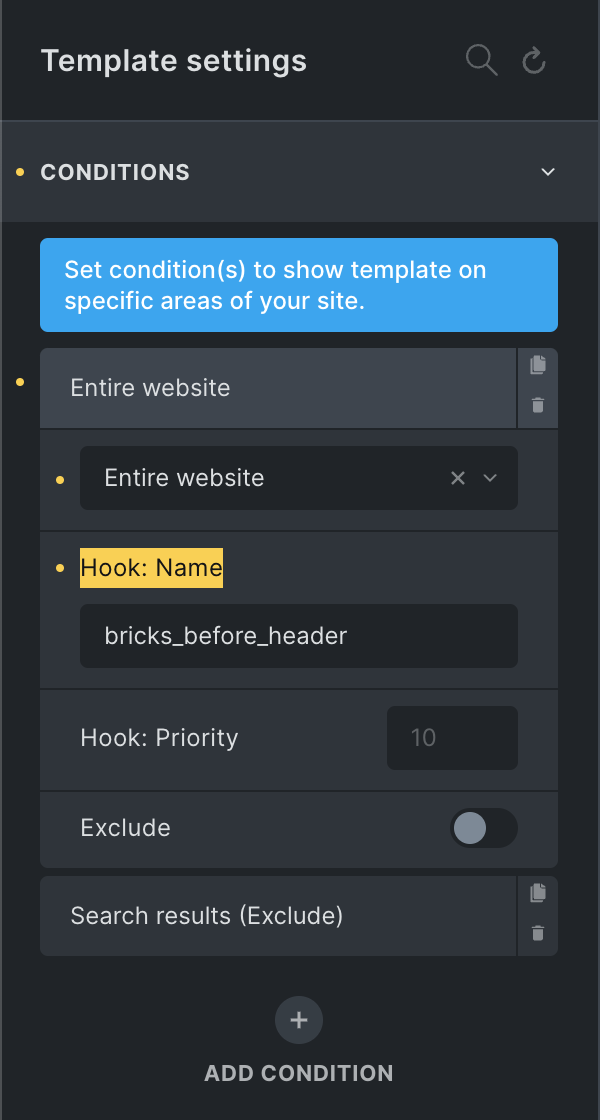This screenshot has height=1120, width=600.
Task: Click the highlighted Hook: Name label
Action: [x=151, y=568]
